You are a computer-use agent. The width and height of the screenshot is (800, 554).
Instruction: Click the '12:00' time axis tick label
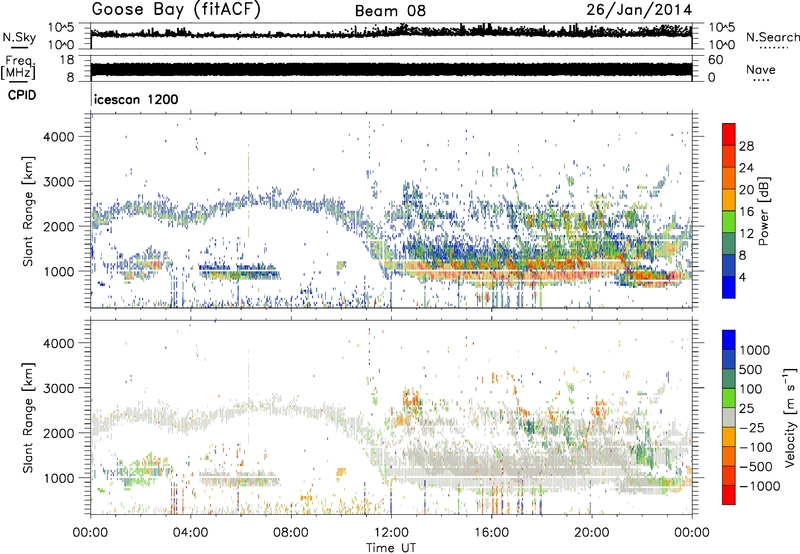(391, 533)
